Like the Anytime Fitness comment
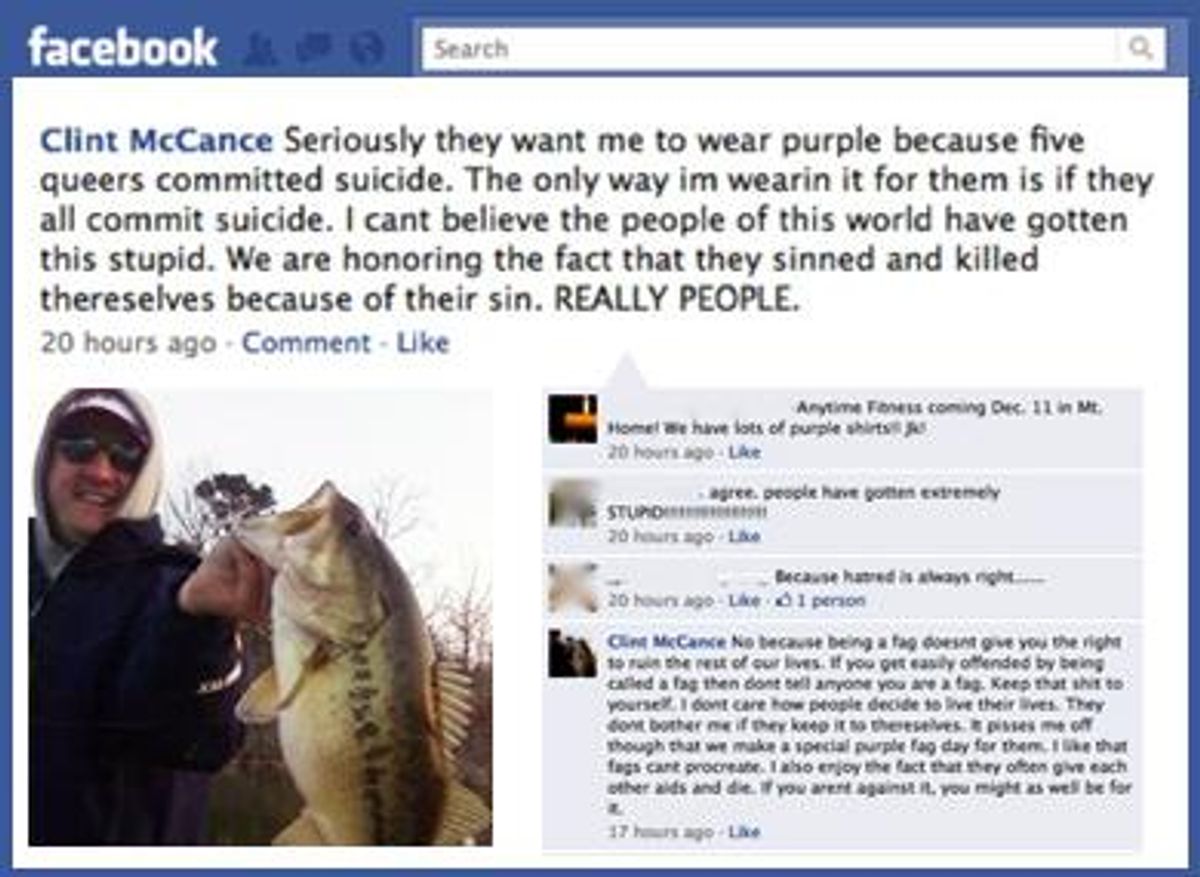 pyautogui.click(x=744, y=452)
